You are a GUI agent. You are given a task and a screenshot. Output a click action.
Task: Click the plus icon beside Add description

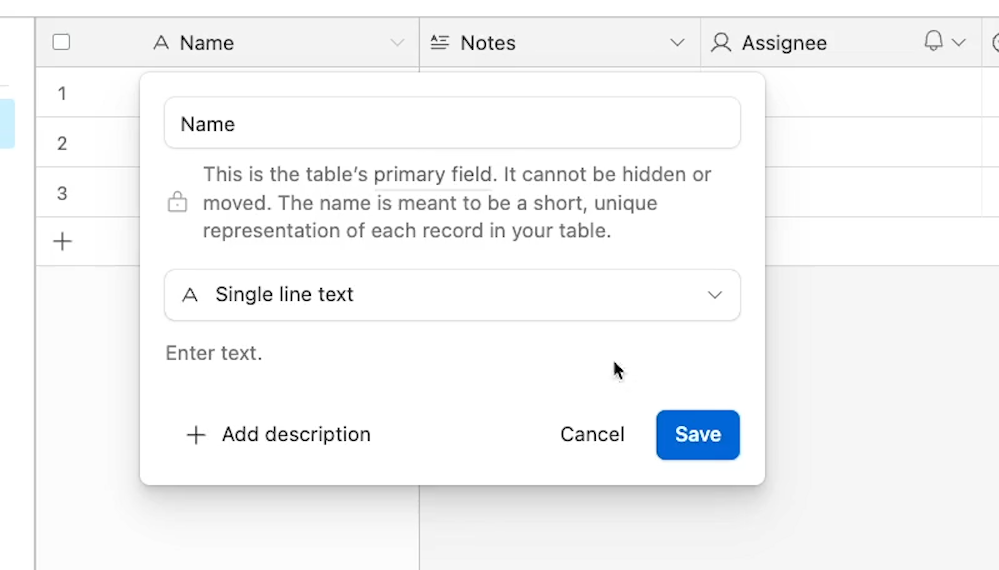coord(196,435)
